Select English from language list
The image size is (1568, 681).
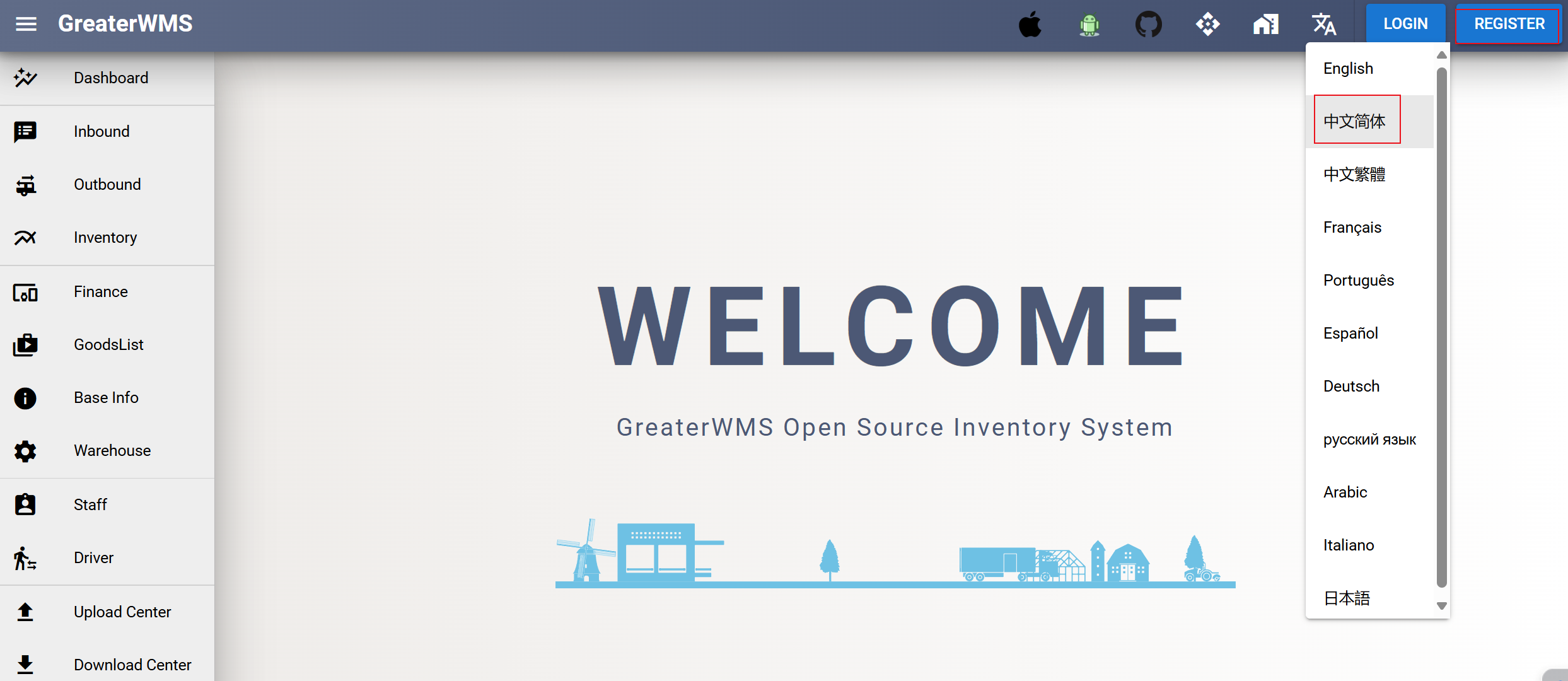[1348, 68]
